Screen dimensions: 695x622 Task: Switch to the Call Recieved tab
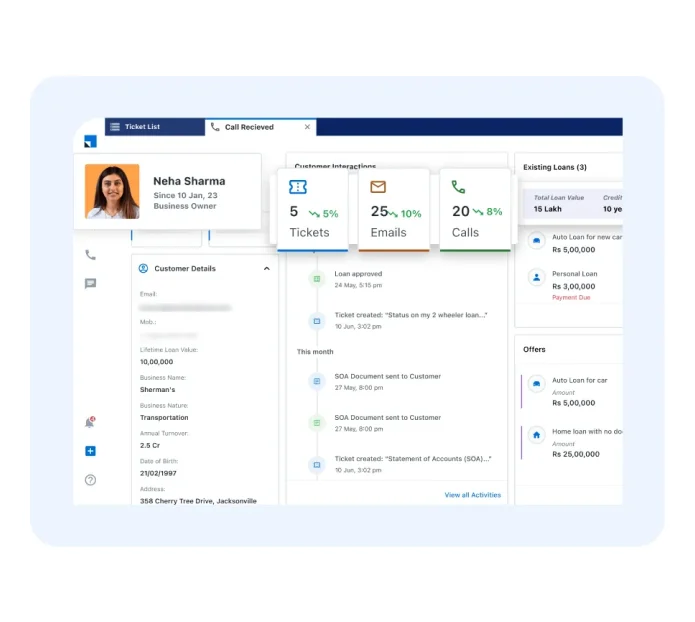[261, 127]
